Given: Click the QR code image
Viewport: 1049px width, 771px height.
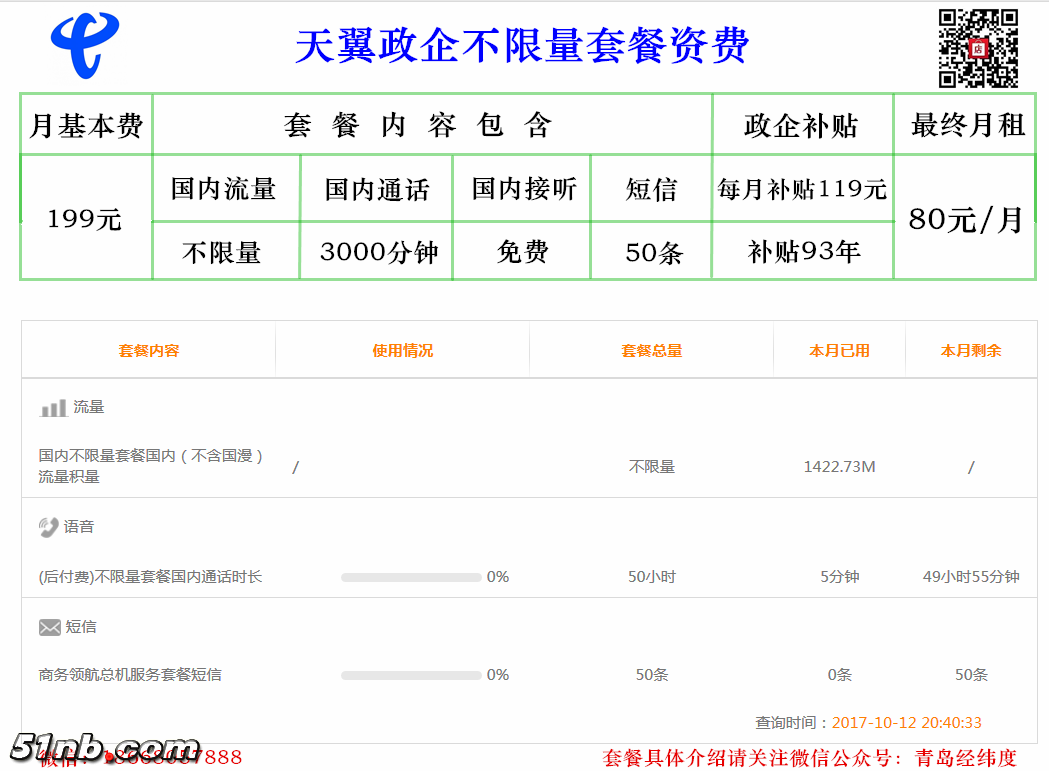Looking at the screenshot, I should click(x=977, y=48).
